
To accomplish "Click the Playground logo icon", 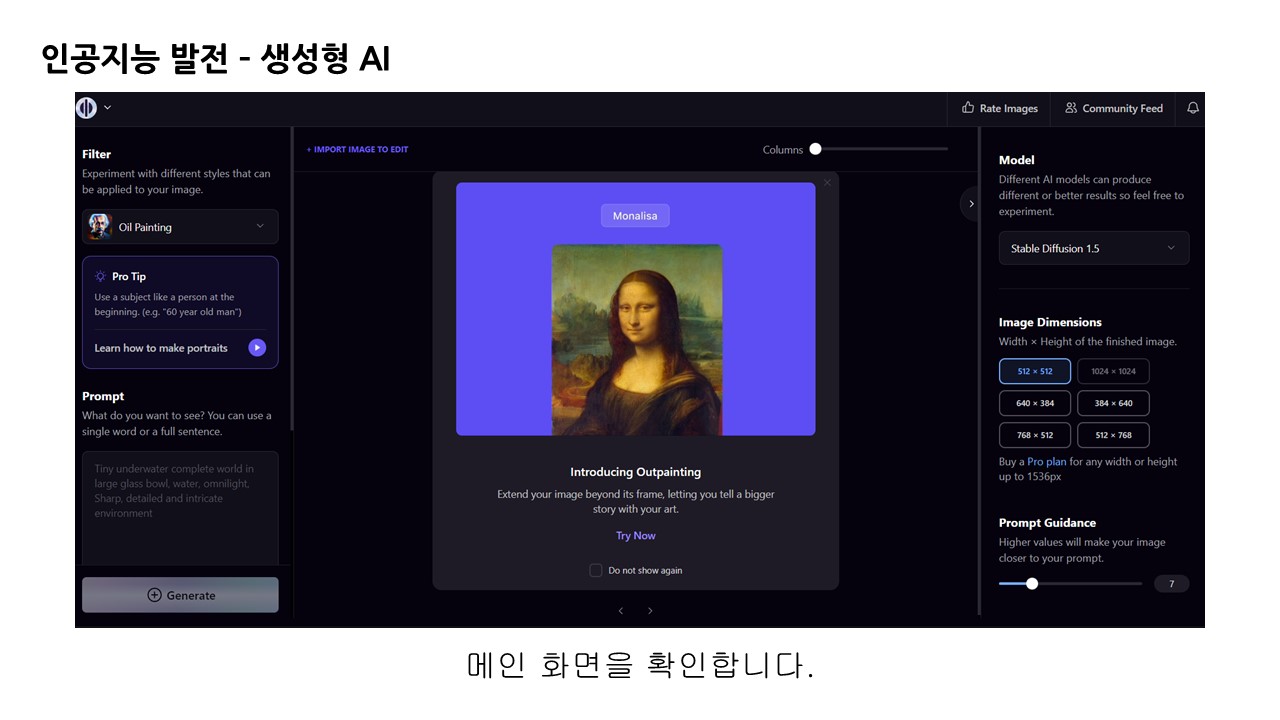I will click(x=87, y=108).
